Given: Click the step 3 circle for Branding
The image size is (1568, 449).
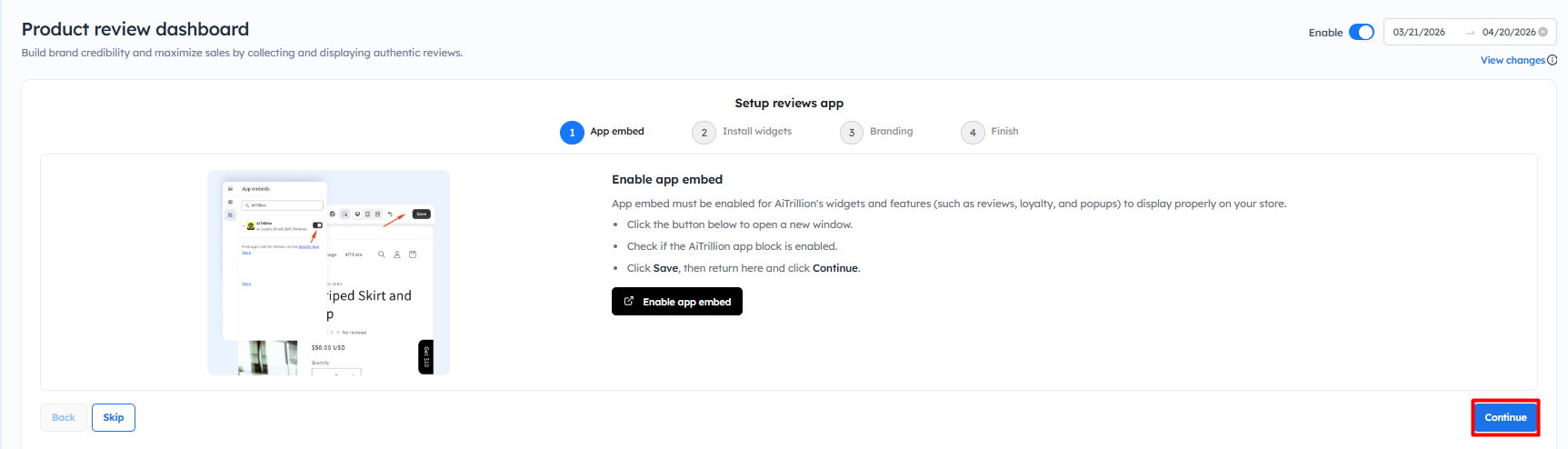Looking at the screenshot, I should pyautogui.click(x=852, y=133).
